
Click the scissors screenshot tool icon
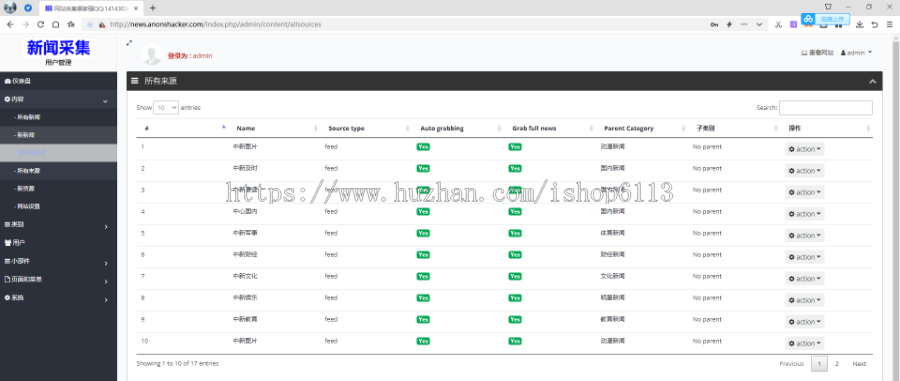pos(778,25)
